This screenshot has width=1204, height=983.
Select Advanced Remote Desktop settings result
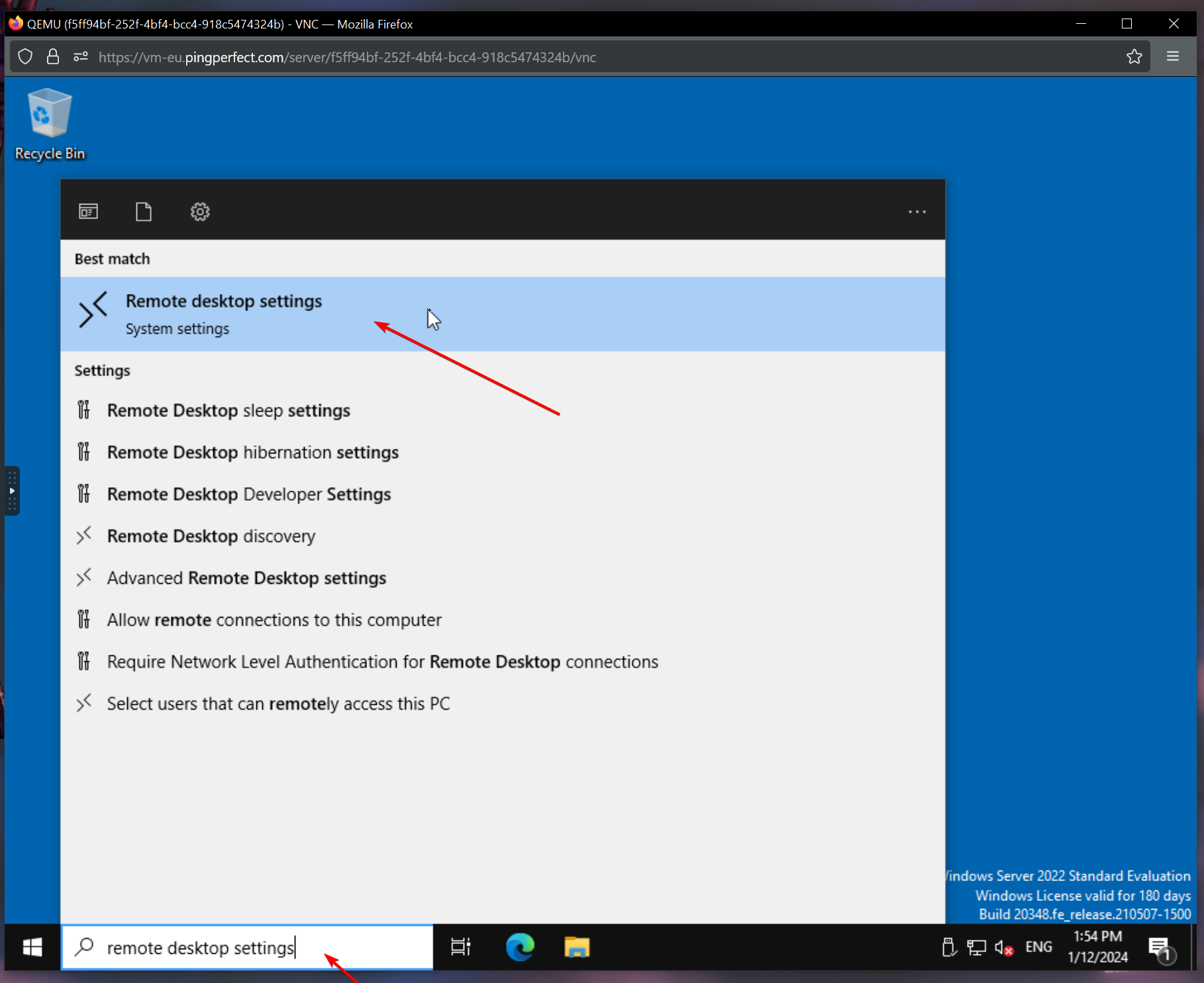pyautogui.click(x=246, y=578)
